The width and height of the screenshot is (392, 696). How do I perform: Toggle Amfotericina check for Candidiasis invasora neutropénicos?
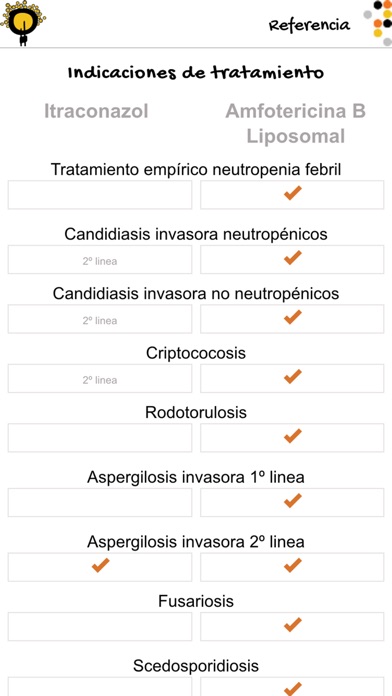pos(293,257)
